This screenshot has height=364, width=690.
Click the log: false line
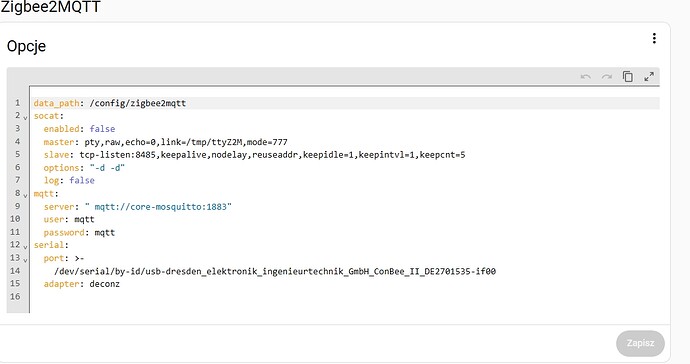69,180
